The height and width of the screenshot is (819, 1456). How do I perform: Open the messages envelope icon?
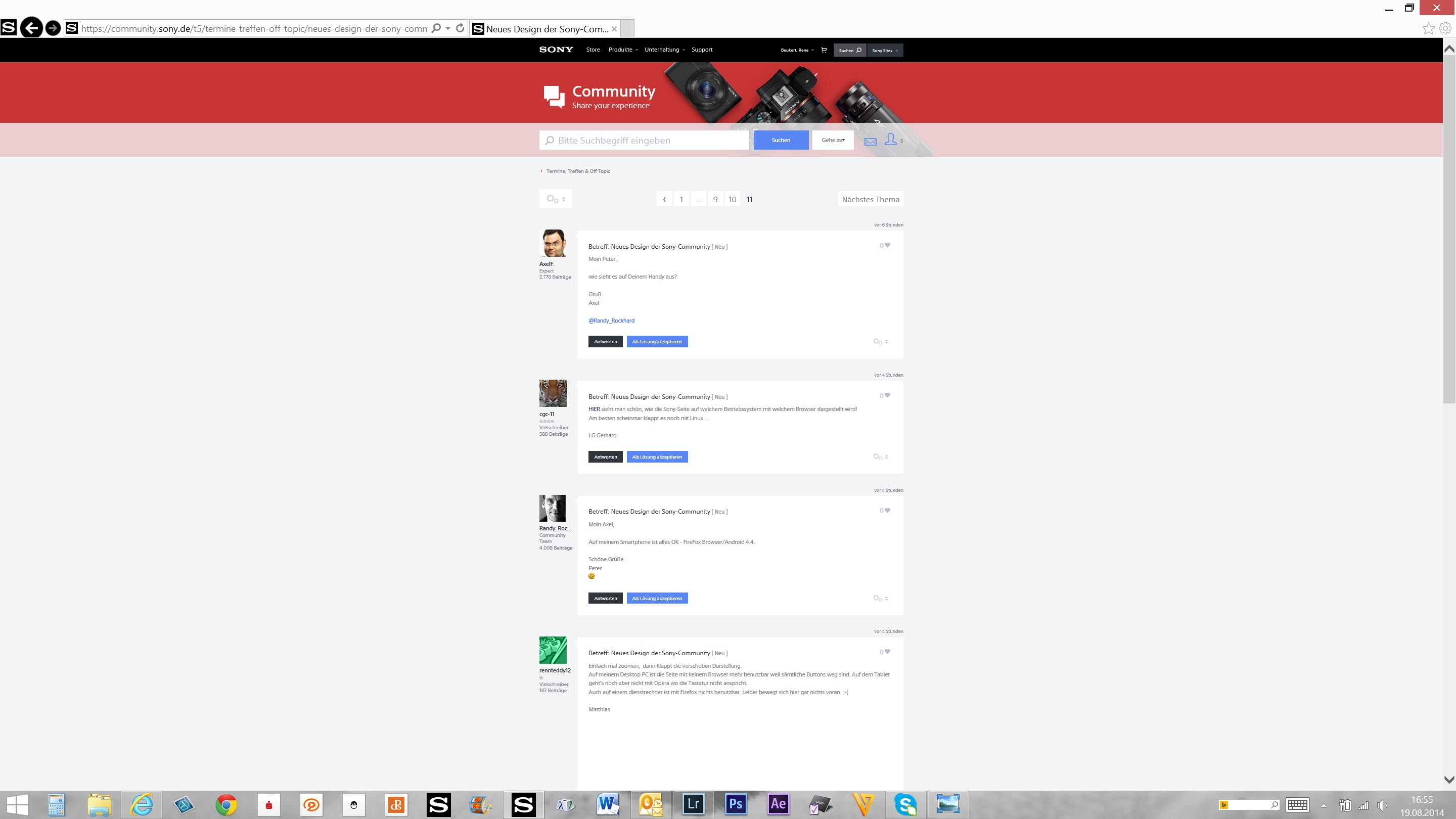[x=871, y=142]
